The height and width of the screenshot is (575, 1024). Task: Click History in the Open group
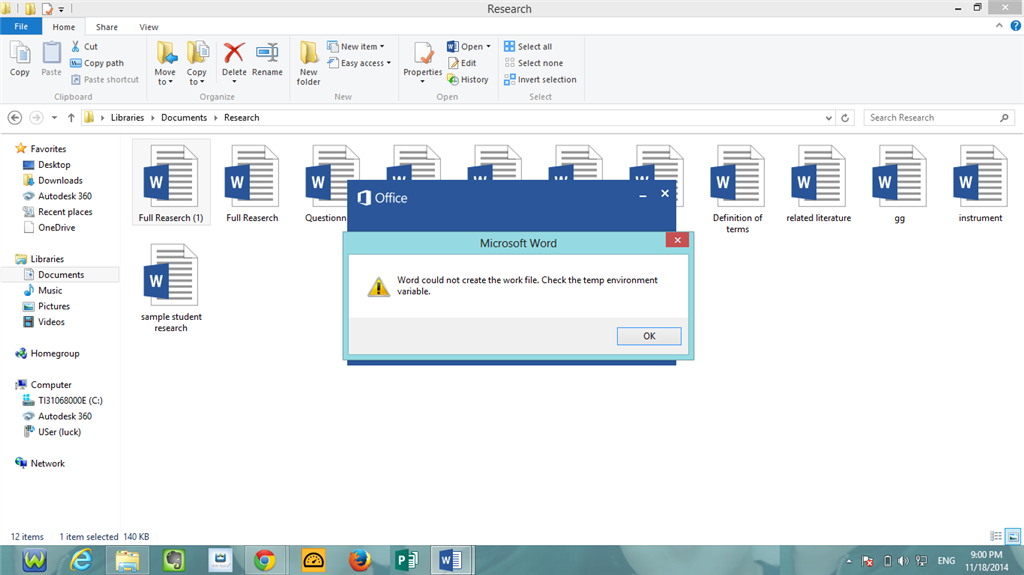tap(468, 79)
